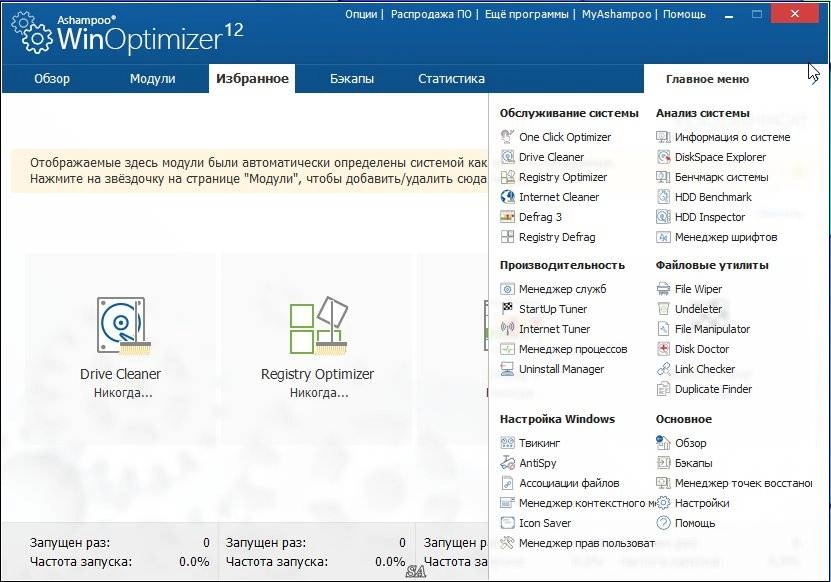
Task: Launch File Manipulator from the menu
Action: coord(703,329)
